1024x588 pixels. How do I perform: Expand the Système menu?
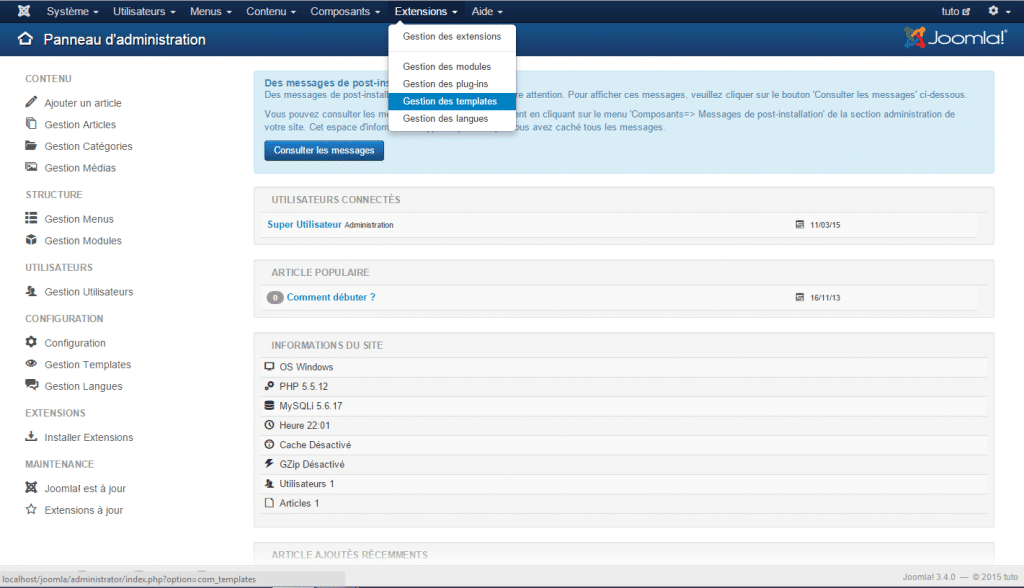[x=73, y=11]
